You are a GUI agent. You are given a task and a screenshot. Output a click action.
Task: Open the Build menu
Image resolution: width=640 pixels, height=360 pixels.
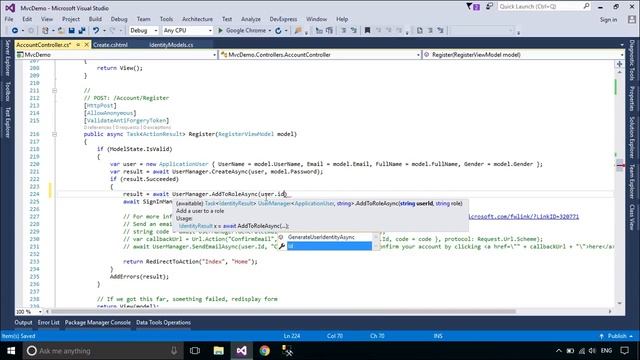click(95, 19)
